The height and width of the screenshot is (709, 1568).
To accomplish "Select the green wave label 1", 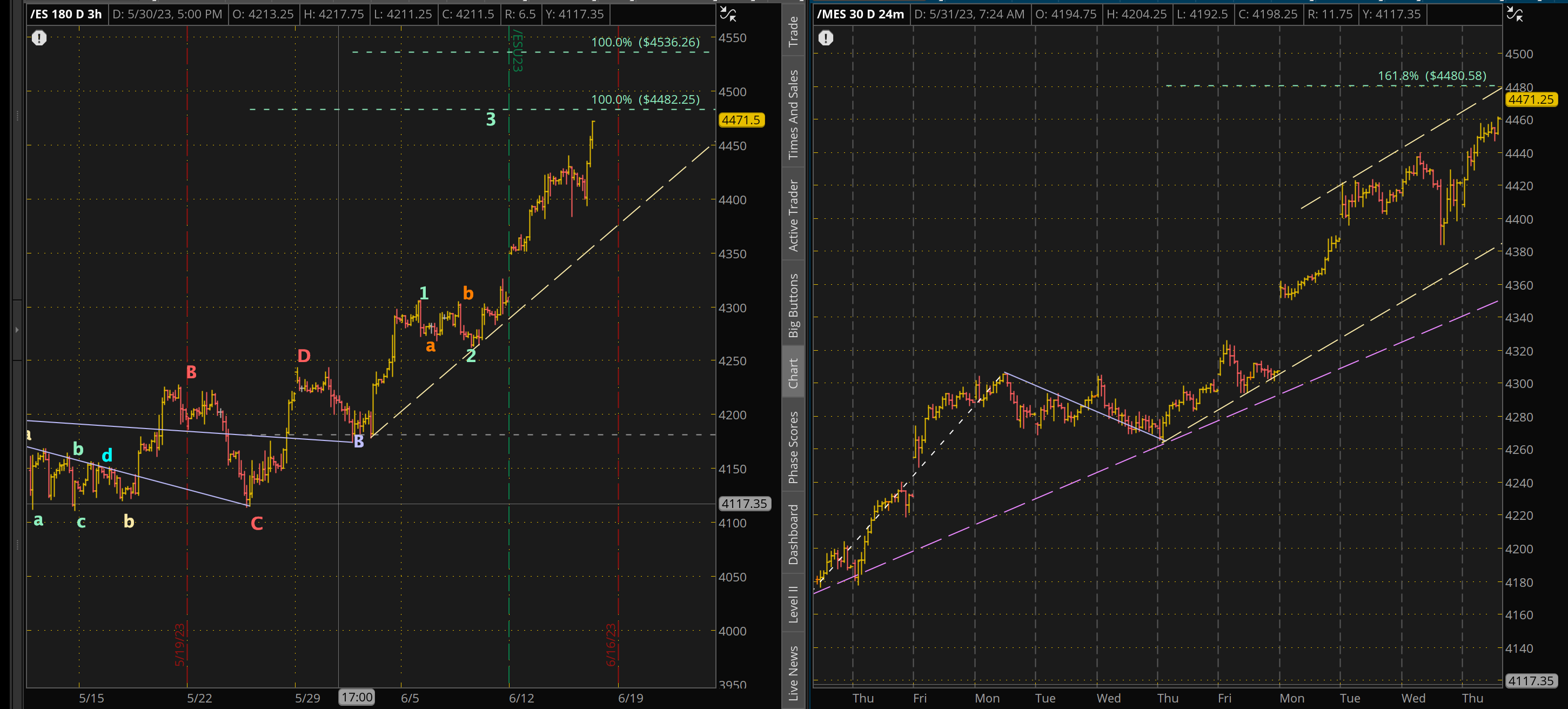I will point(424,293).
